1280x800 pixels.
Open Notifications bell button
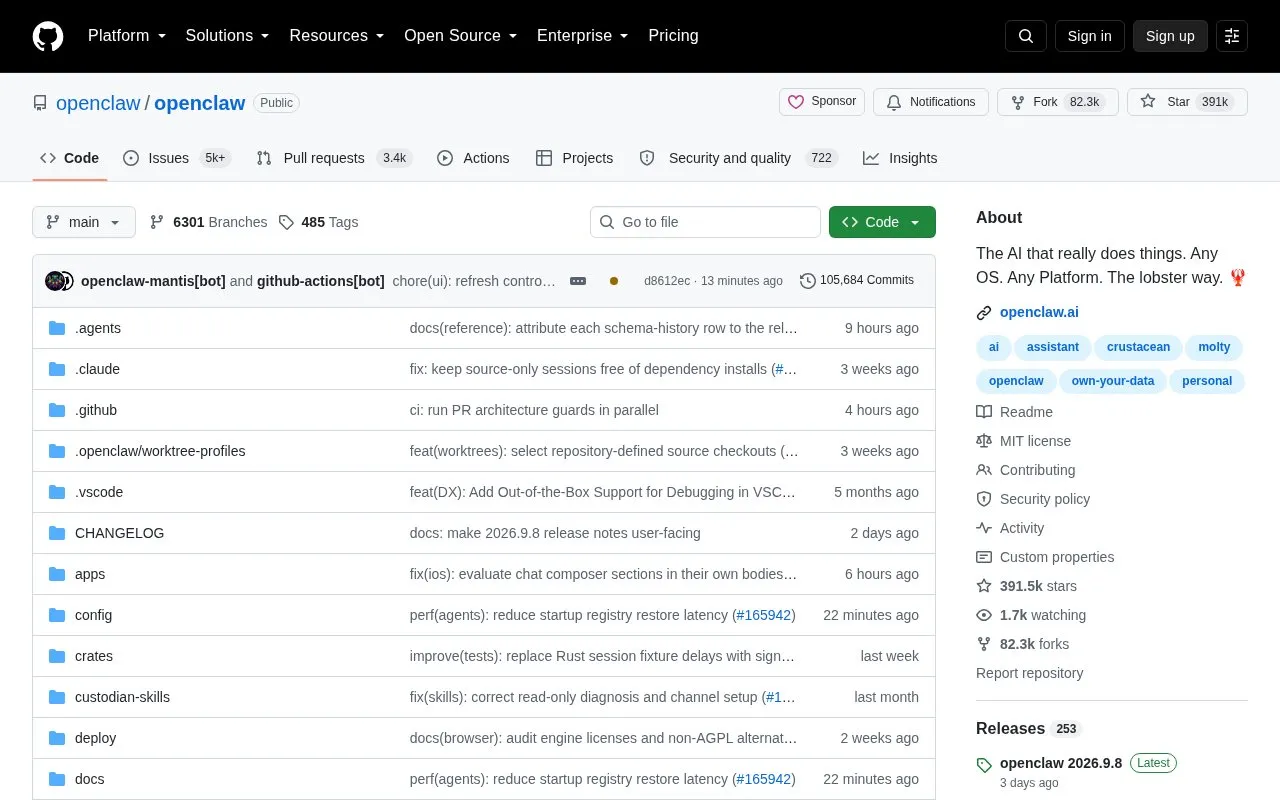pyautogui.click(x=931, y=102)
